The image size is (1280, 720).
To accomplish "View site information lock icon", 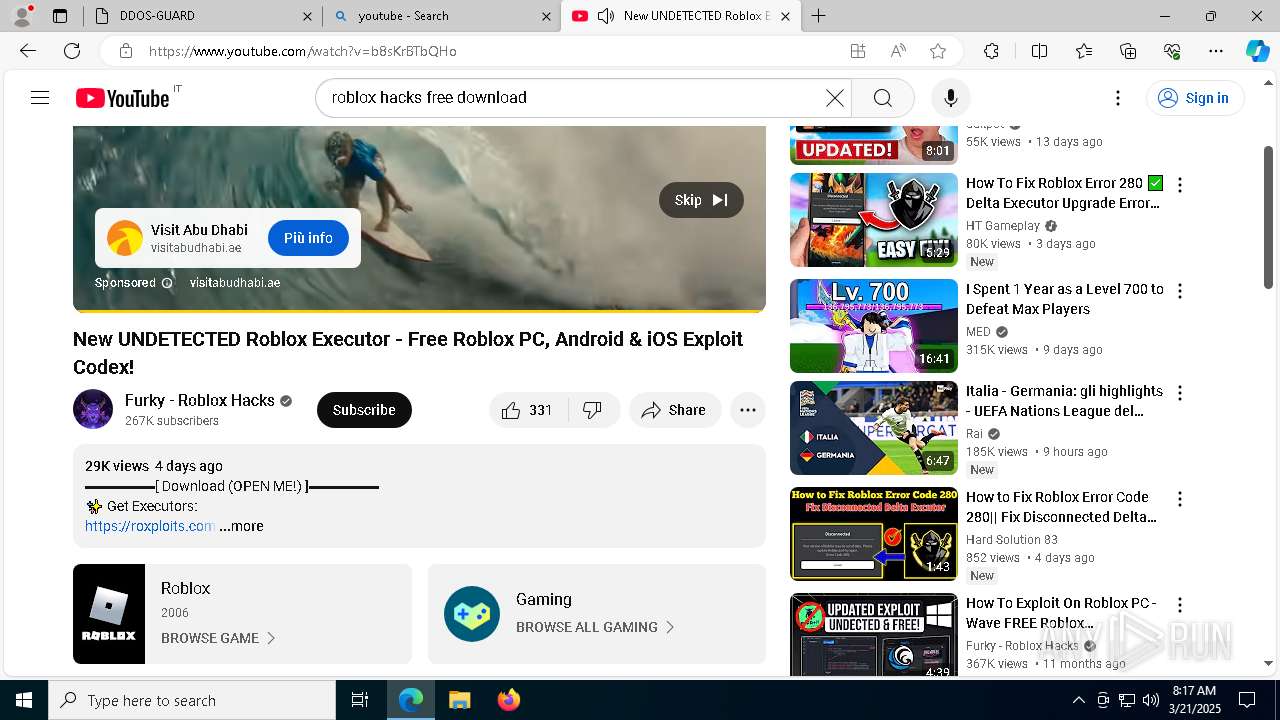I will [x=125, y=51].
